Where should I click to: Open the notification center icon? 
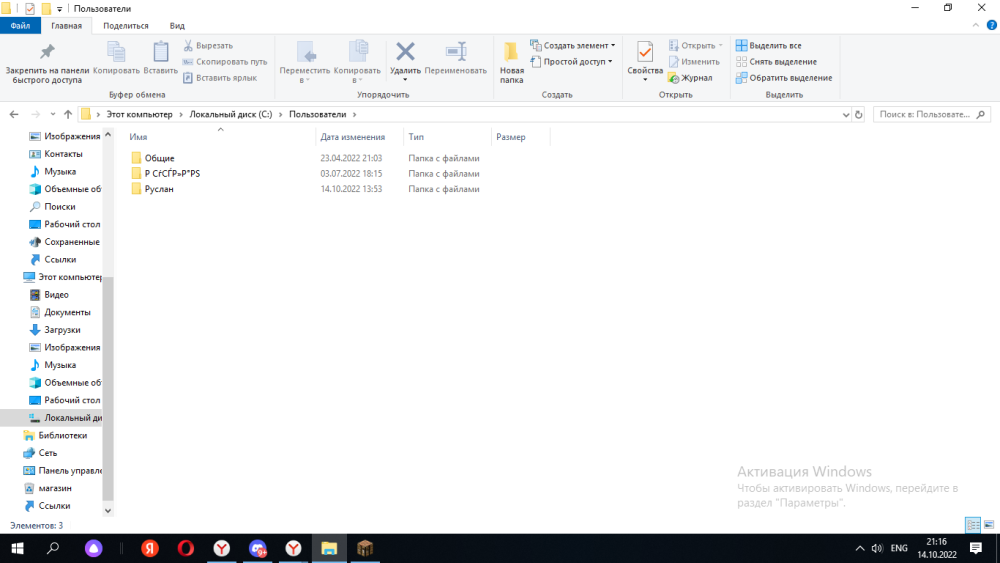976,548
